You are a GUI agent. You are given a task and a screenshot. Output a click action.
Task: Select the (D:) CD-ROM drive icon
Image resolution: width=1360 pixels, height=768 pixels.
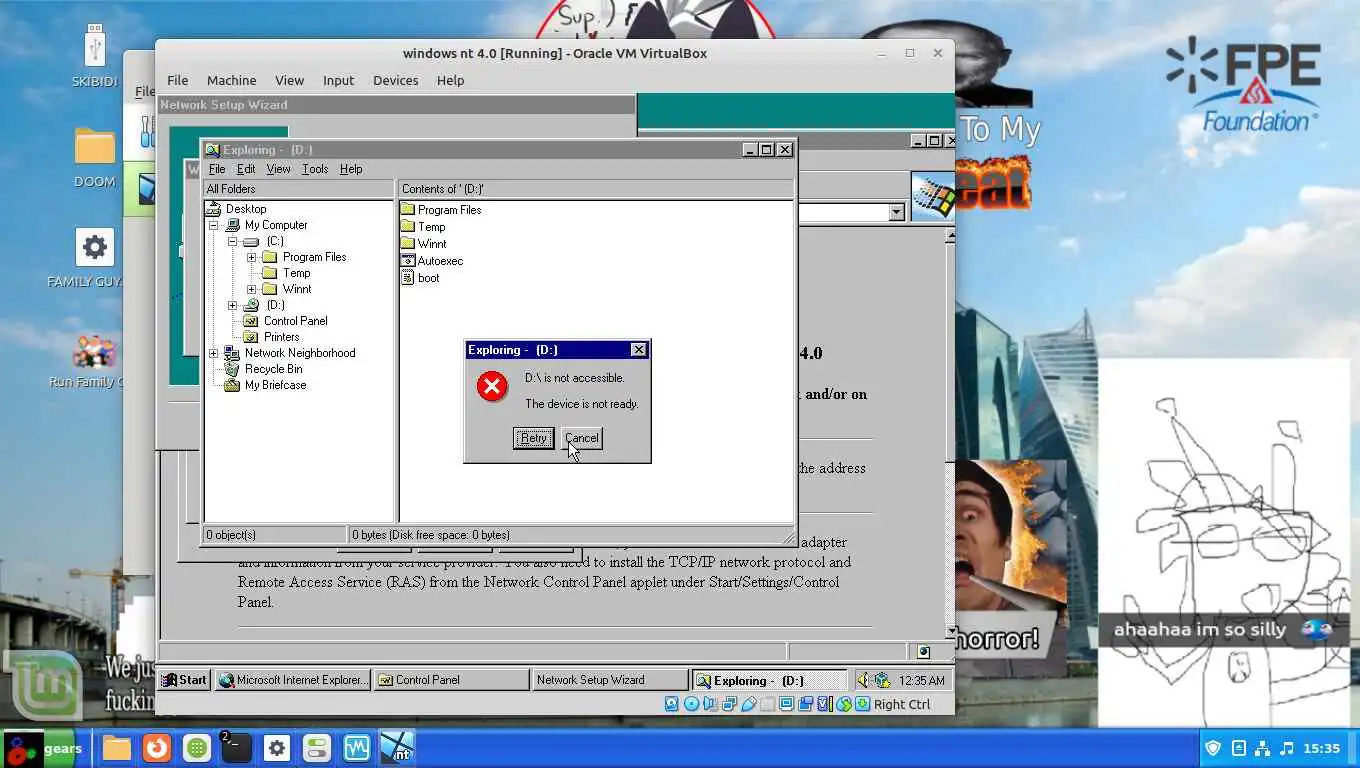250,305
